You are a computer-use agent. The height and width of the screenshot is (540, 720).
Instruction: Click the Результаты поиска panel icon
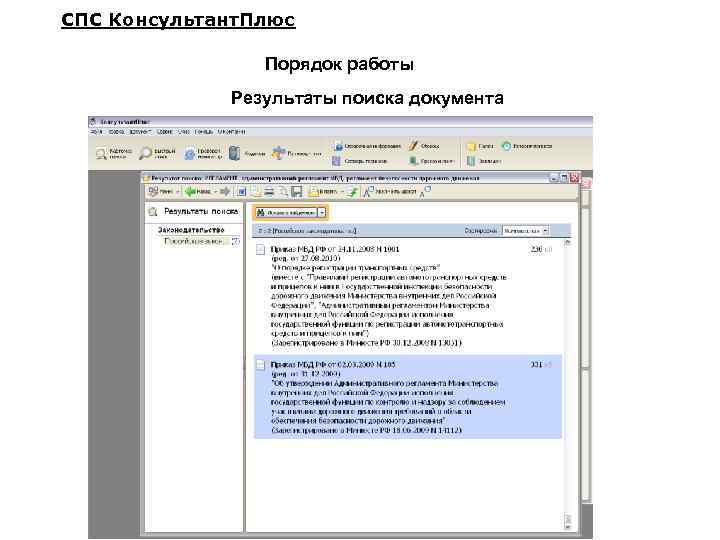coord(153,212)
